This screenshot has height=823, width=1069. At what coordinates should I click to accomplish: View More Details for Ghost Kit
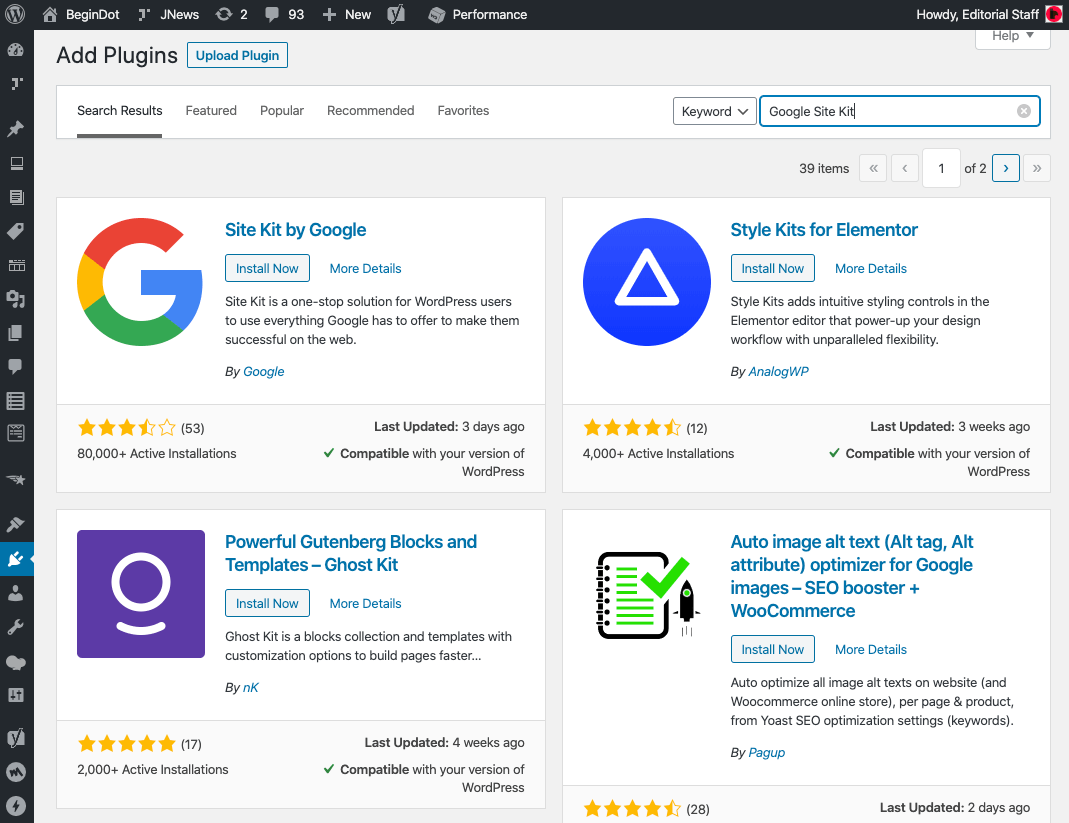365,603
